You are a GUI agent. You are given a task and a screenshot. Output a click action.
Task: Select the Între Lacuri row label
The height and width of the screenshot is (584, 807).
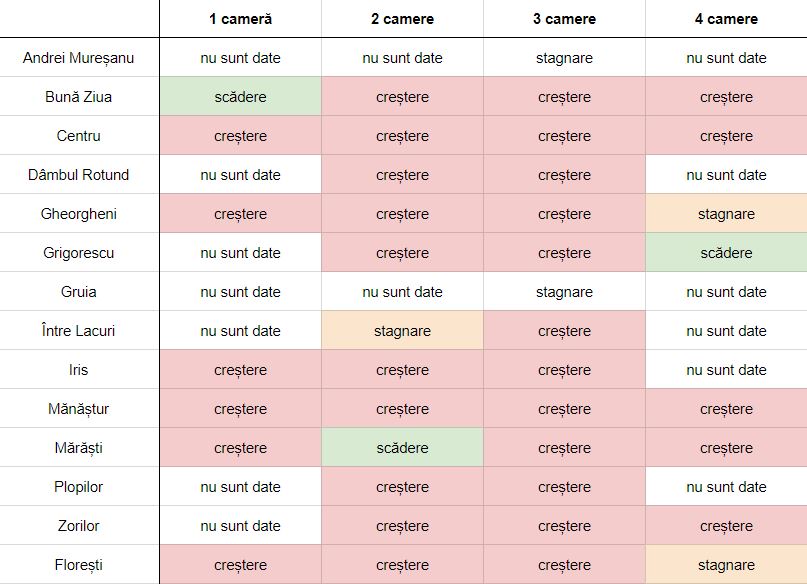[x=78, y=331]
